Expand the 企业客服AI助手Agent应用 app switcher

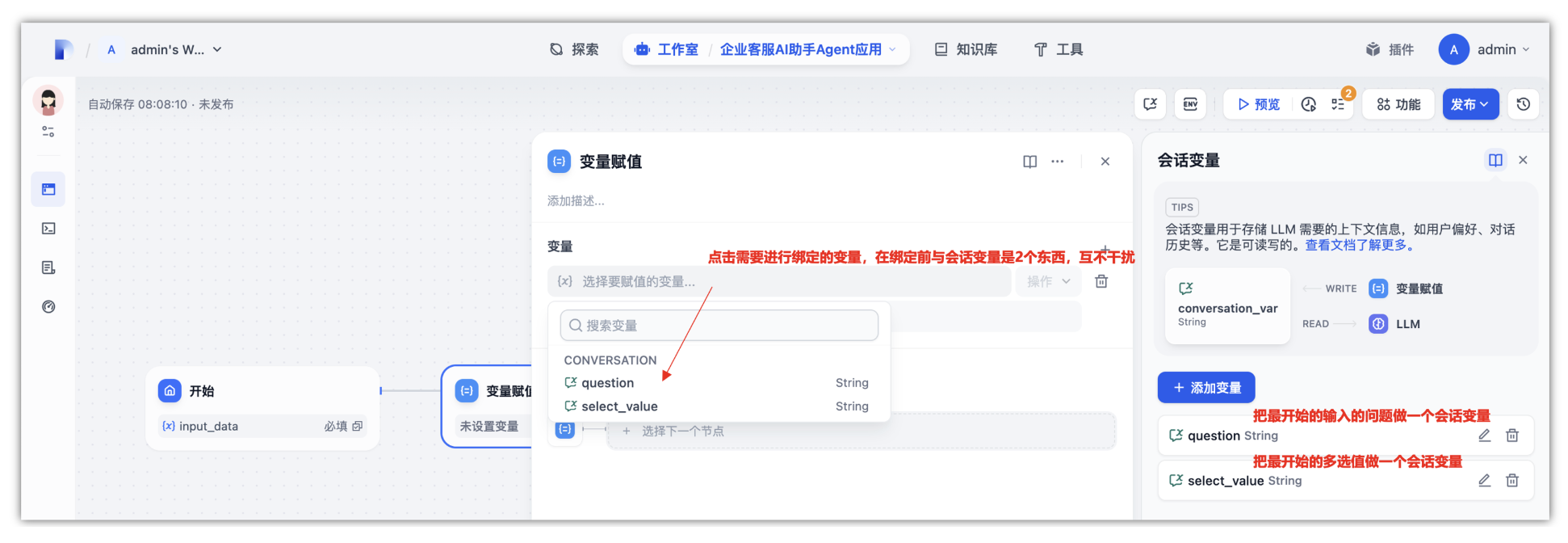(x=808, y=49)
